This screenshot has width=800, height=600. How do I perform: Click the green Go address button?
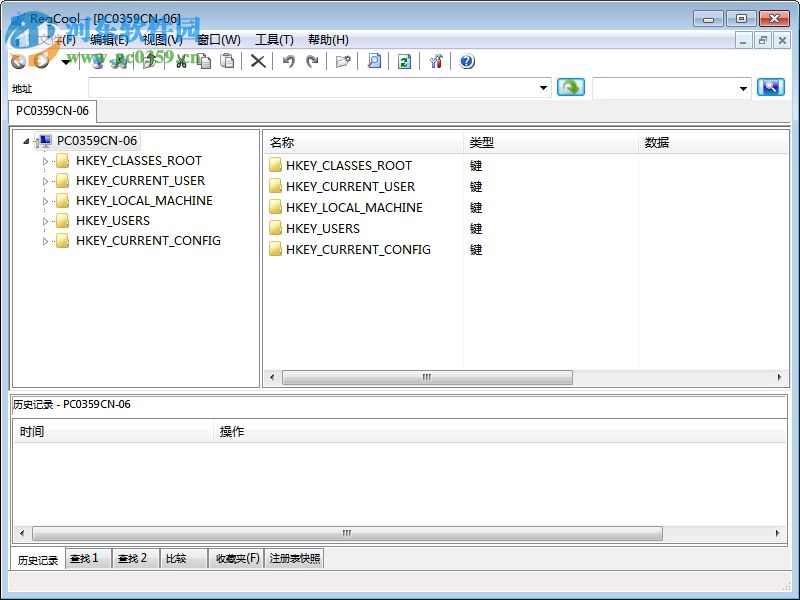pos(570,87)
